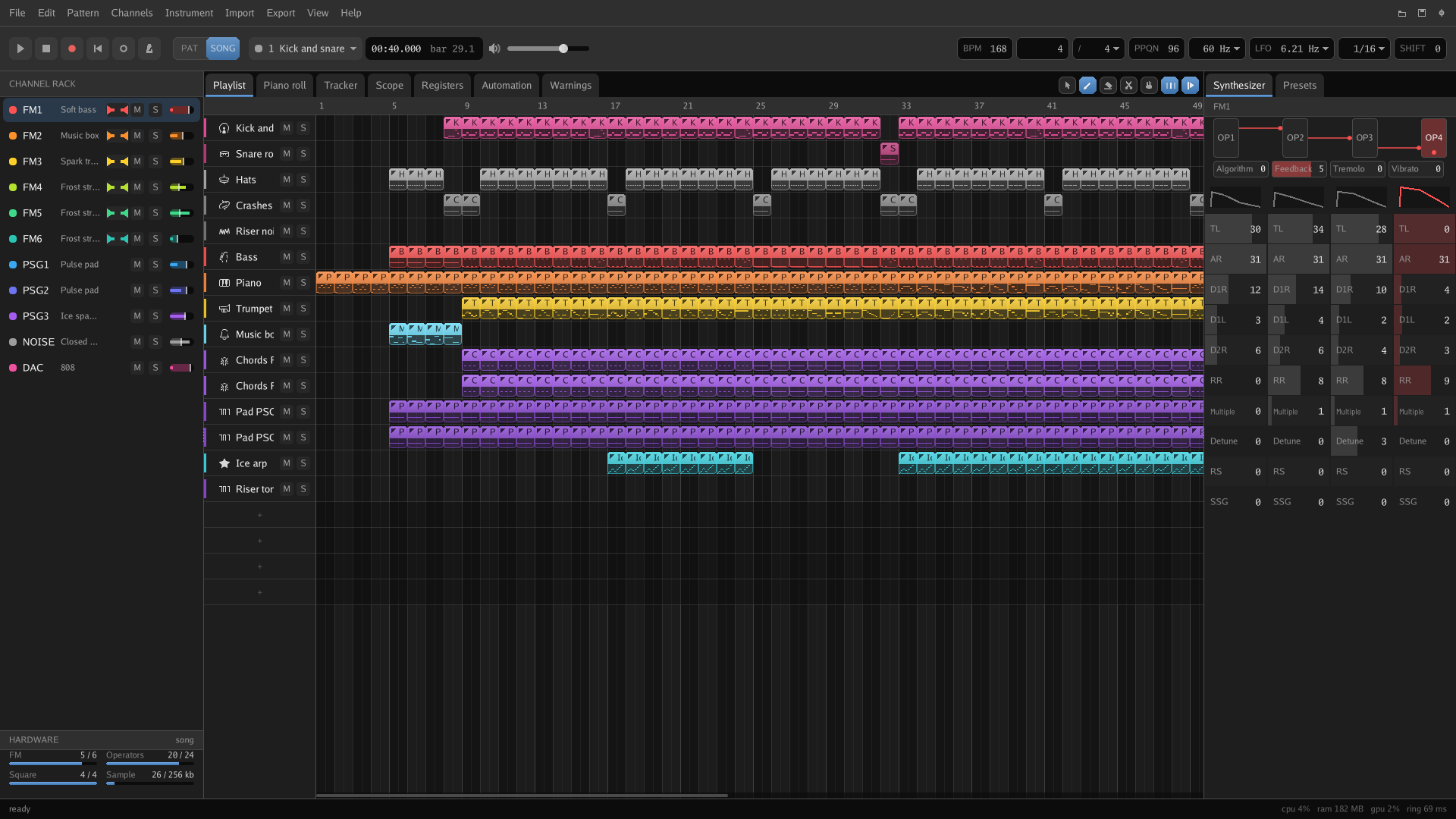
Task: Click the keyboard icon on Piano track
Action: [x=224, y=283]
